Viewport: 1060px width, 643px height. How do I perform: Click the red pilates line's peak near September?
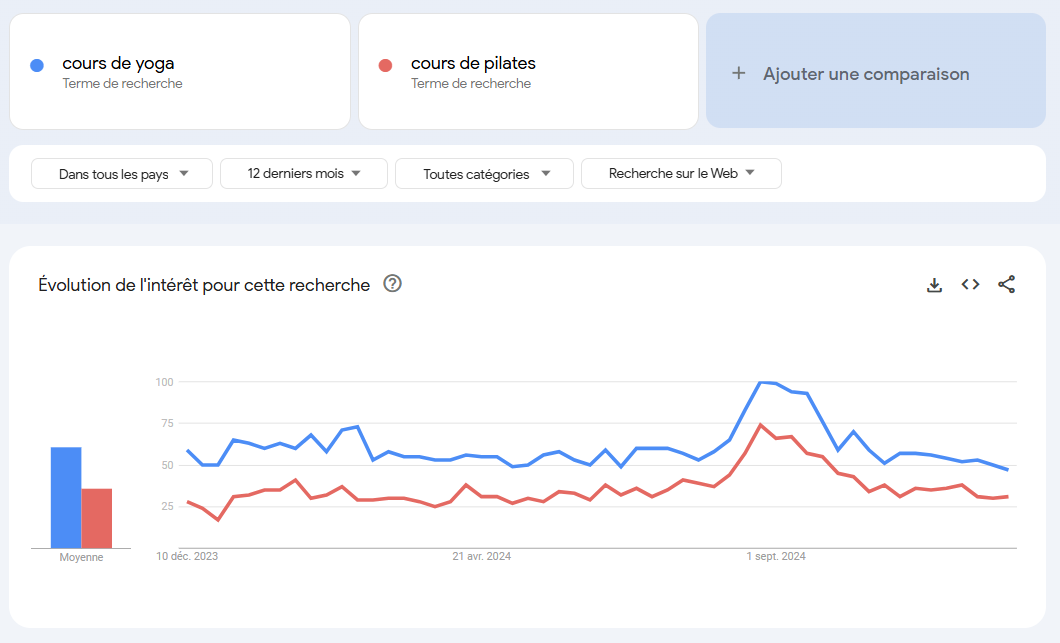tap(760, 425)
